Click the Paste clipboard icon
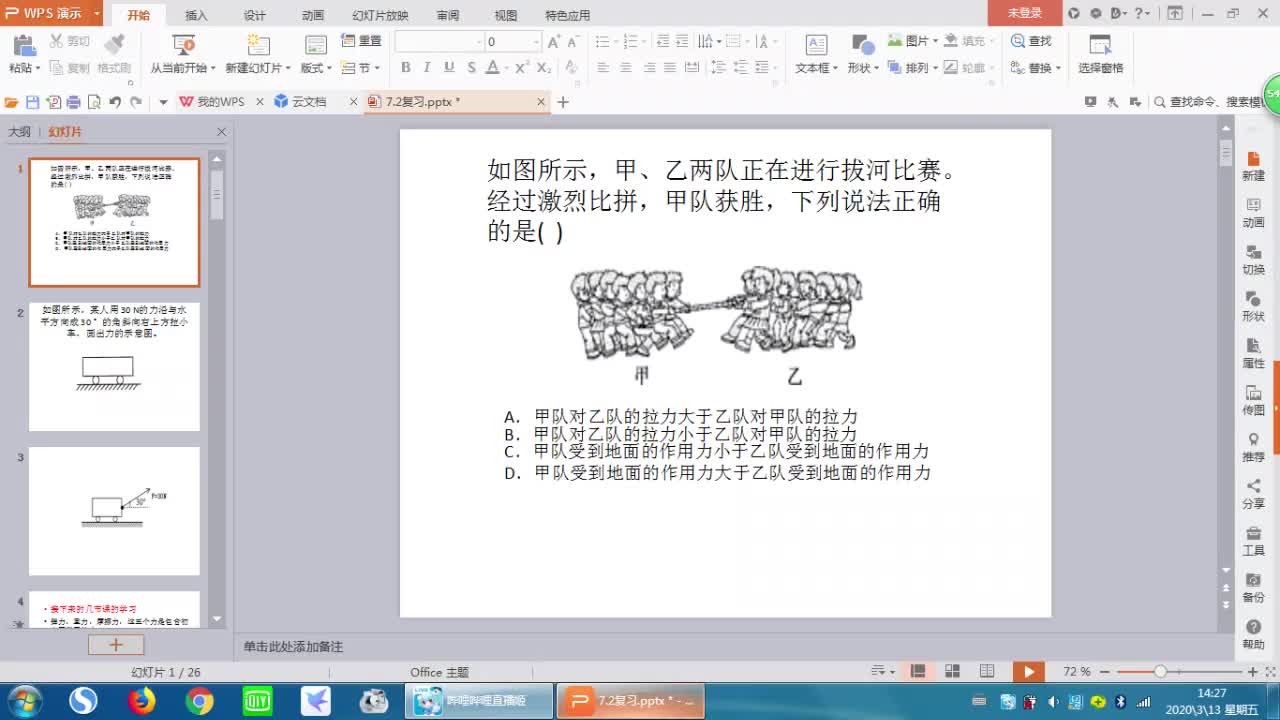 pyautogui.click(x=23, y=45)
